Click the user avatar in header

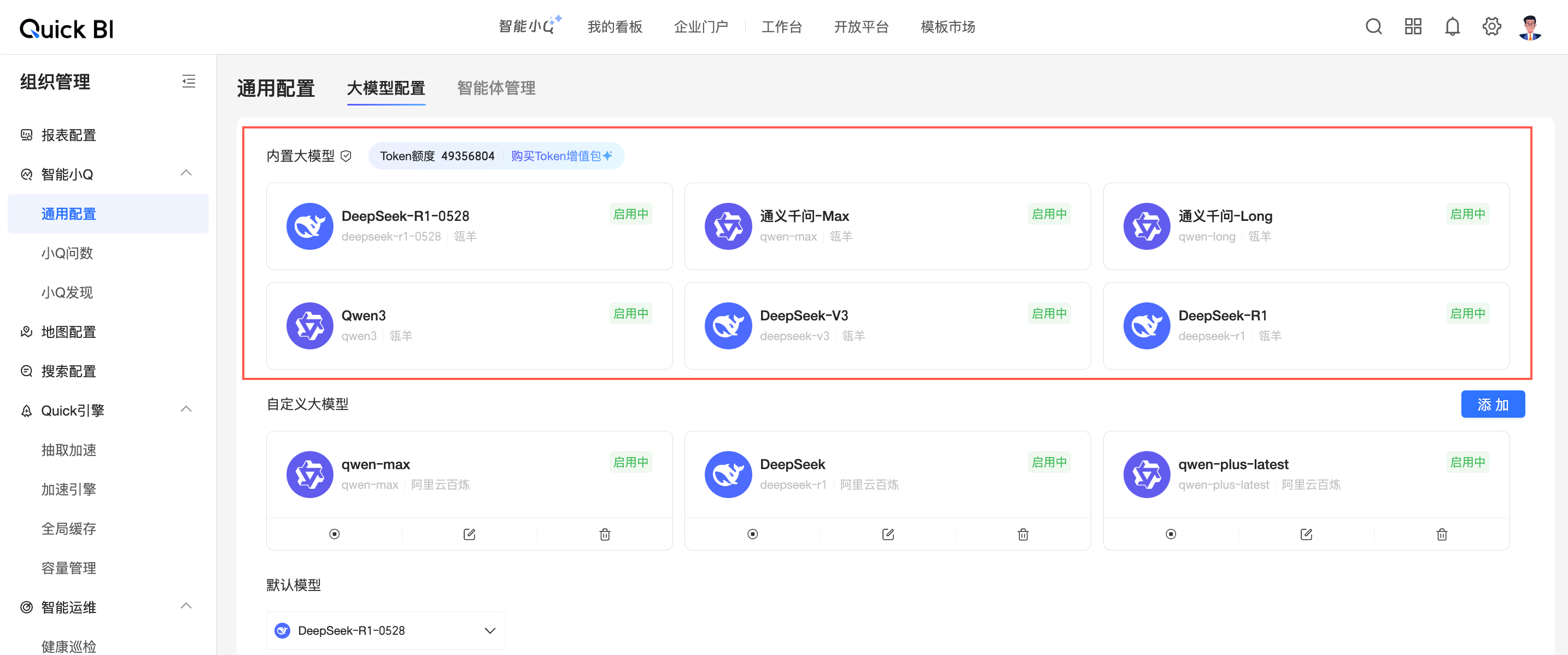1530,27
